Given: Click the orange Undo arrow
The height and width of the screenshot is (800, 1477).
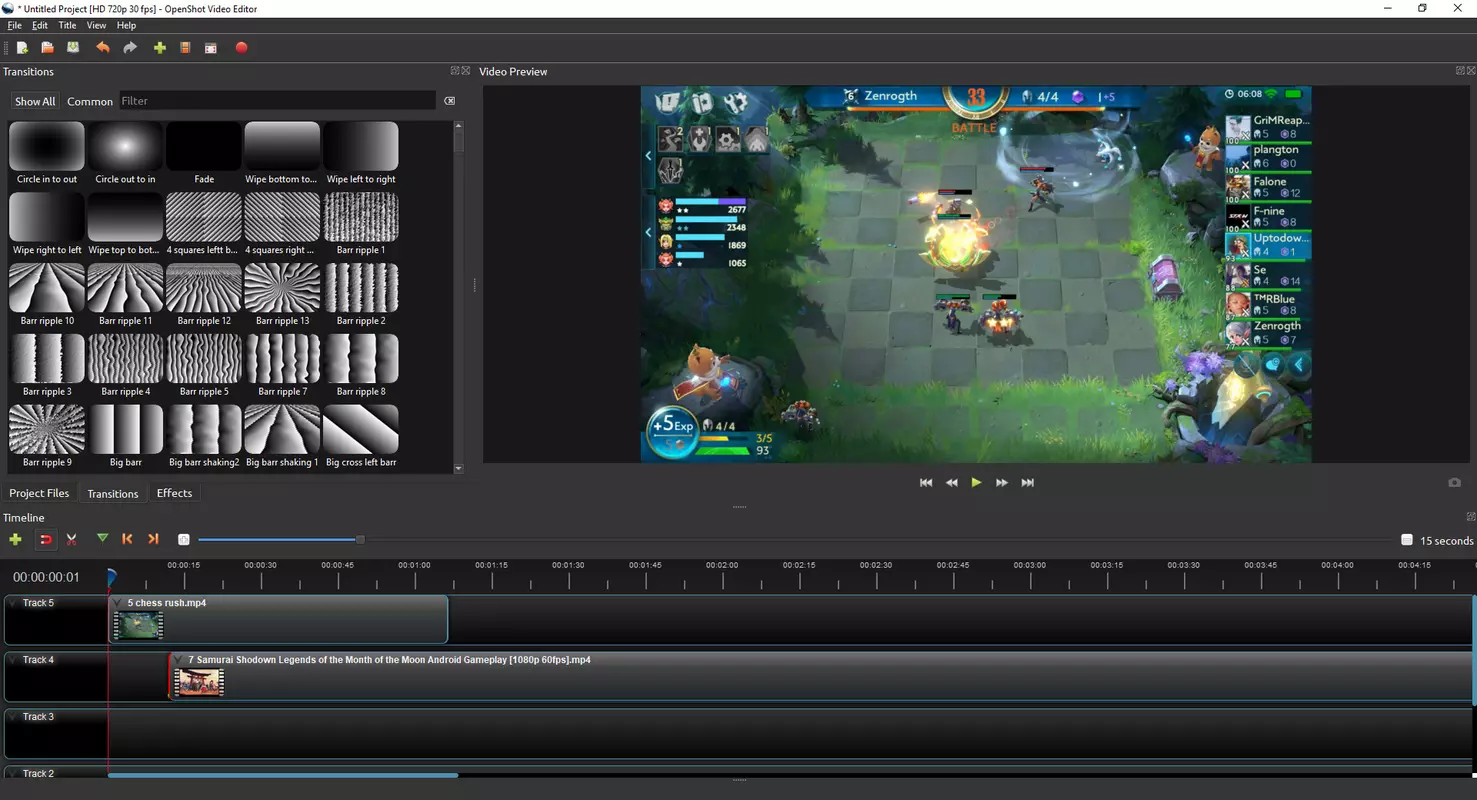Looking at the screenshot, I should tap(102, 48).
